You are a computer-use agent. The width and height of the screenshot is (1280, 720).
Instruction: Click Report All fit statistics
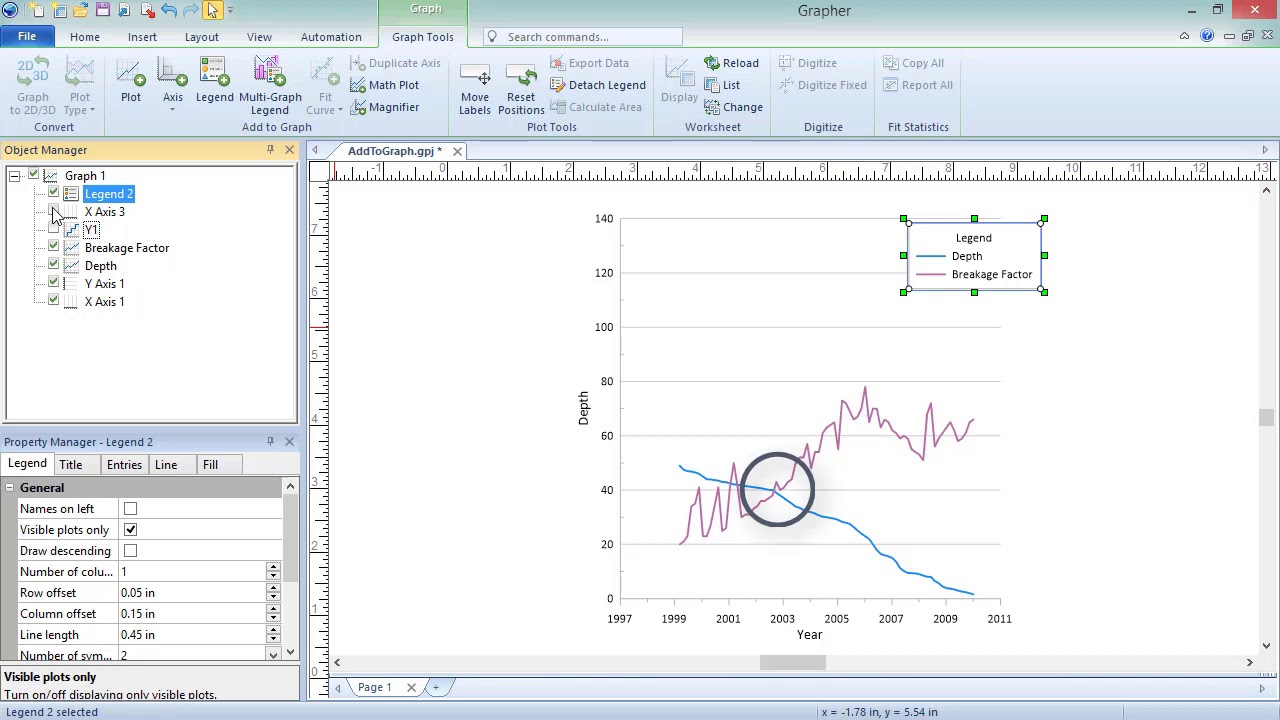[917, 85]
